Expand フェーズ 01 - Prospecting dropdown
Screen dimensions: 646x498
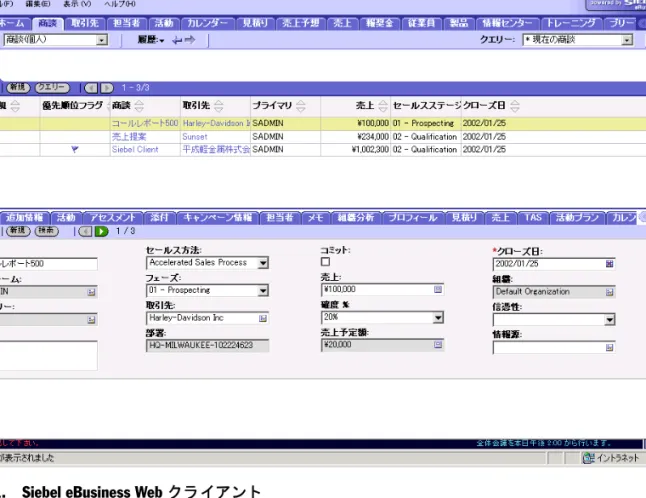pyautogui.click(x=263, y=291)
